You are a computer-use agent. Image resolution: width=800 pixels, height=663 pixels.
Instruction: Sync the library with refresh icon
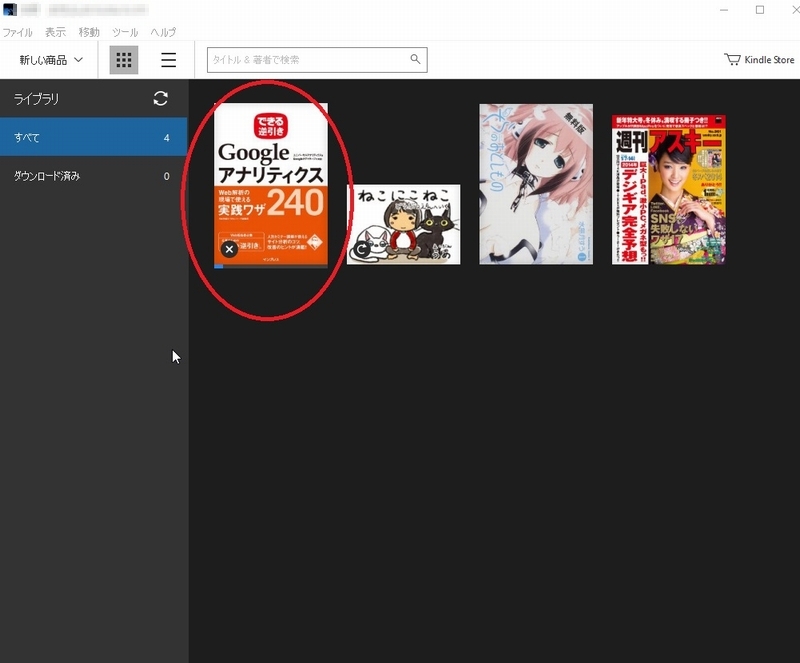pyautogui.click(x=161, y=99)
